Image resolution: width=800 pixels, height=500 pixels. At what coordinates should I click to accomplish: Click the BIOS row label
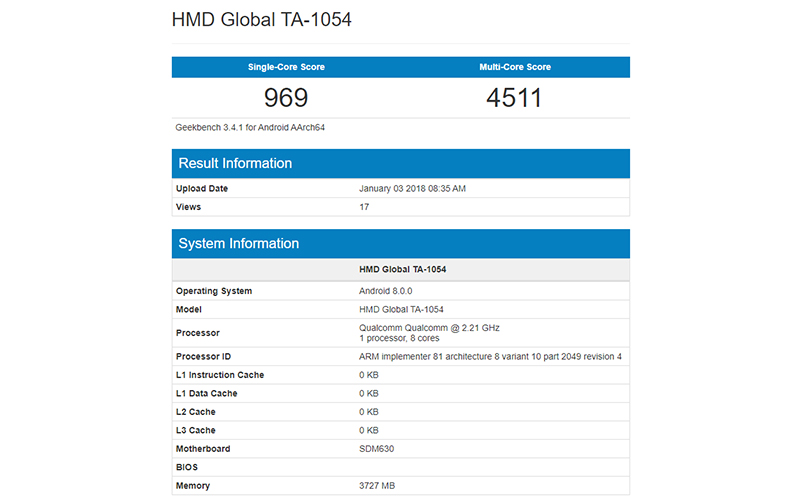coord(187,467)
